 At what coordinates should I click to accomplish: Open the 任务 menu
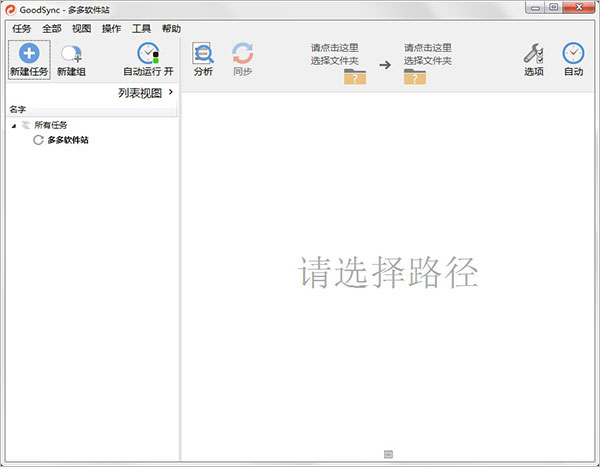click(x=22, y=29)
